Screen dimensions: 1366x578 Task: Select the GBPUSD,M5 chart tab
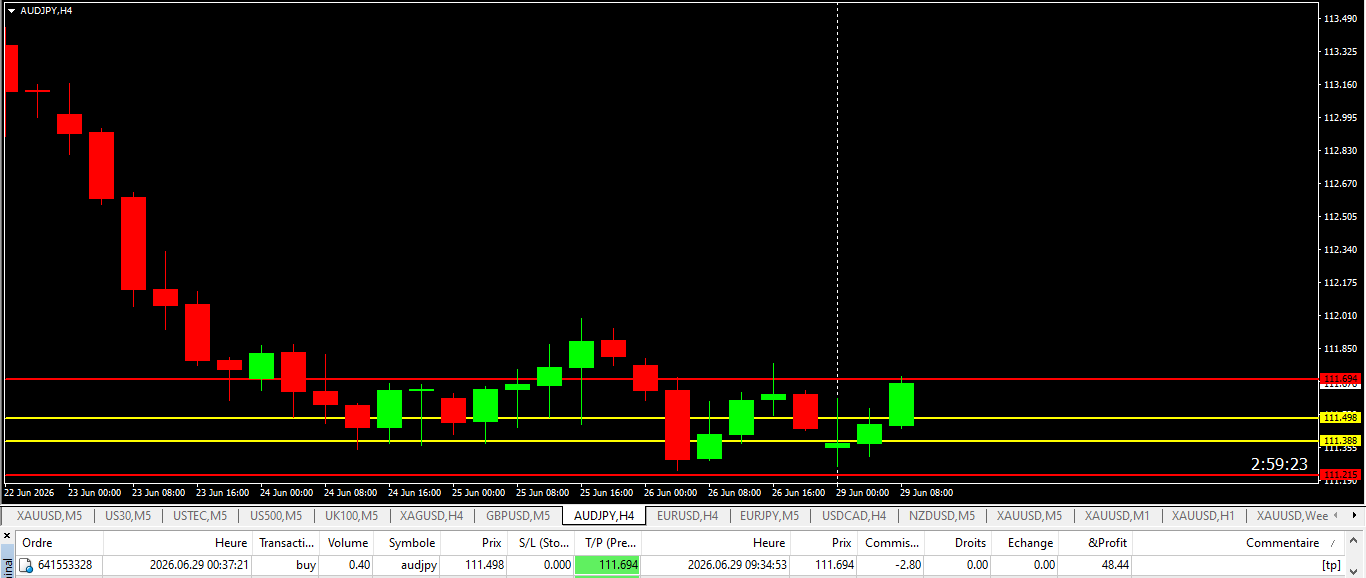coord(518,516)
